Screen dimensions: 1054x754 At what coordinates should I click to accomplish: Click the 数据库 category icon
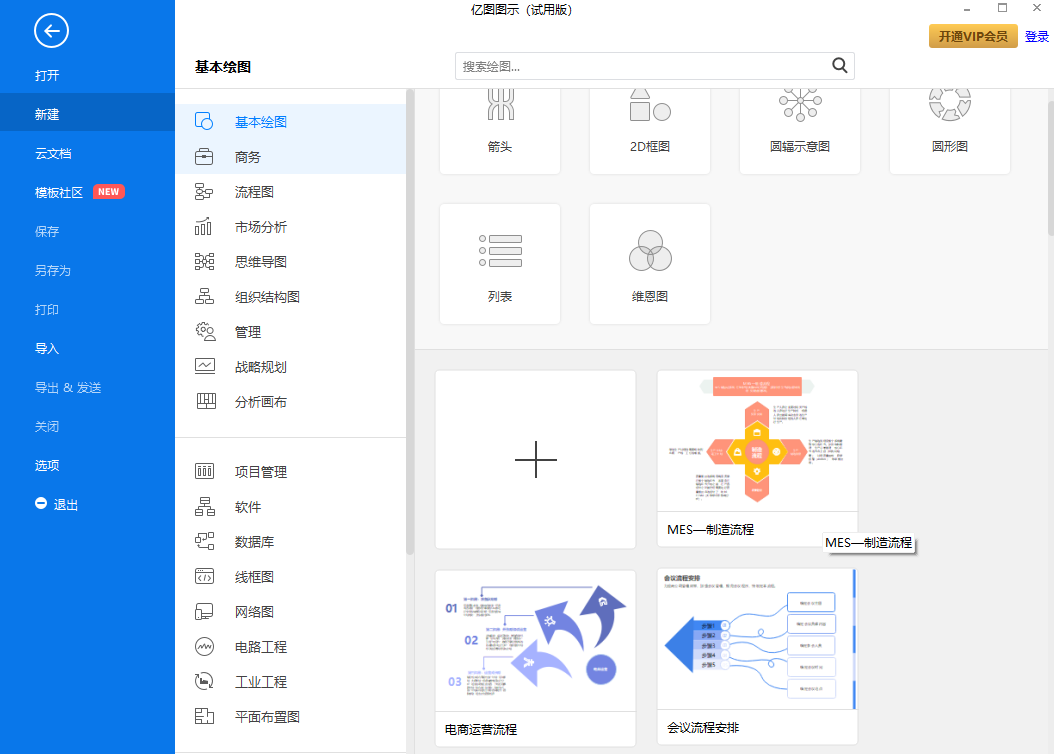click(x=205, y=541)
